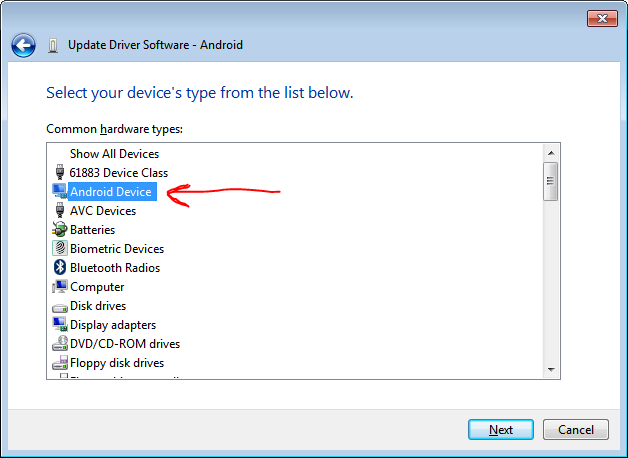Go back using the back arrow
Image resolution: width=628 pixels, height=458 pixels.
coord(24,45)
